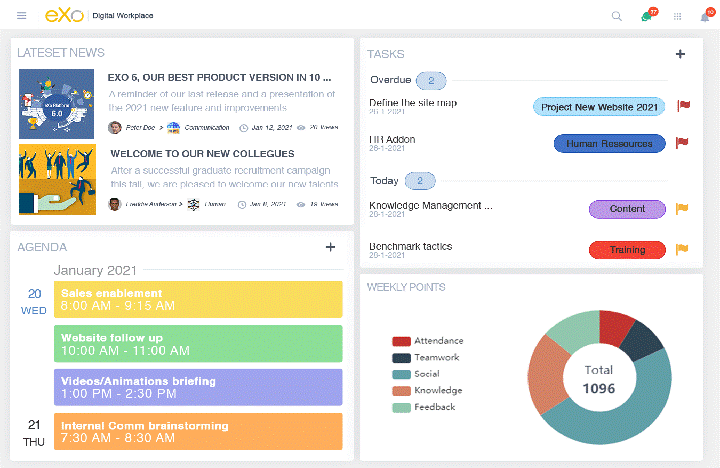Click the eXo logo
Image resolution: width=720 pixels, height=468 pixels.
click(64, 15)
